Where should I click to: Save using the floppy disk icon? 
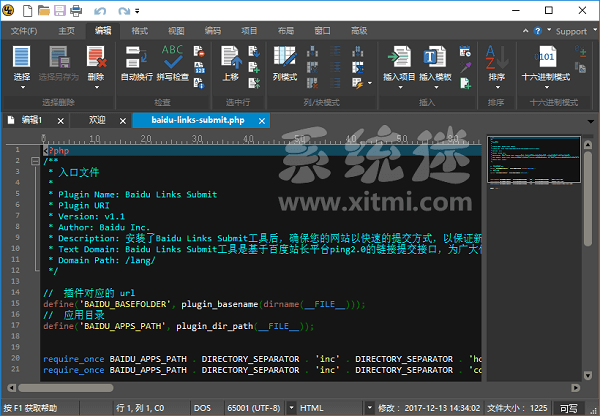tap(60, 10)
